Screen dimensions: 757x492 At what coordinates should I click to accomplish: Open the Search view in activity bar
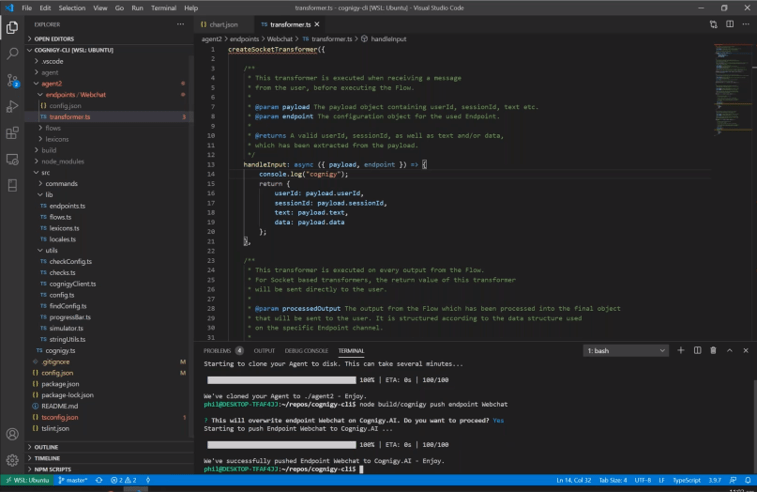click(x=12, y=53)
